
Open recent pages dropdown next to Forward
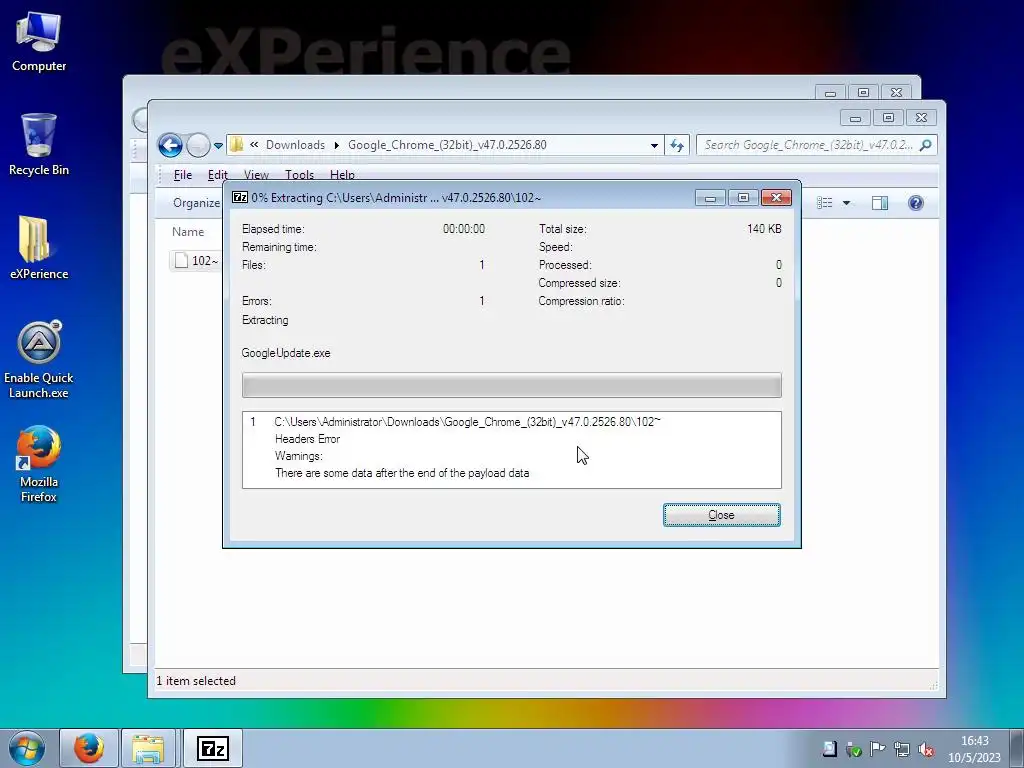click(218, 146)
